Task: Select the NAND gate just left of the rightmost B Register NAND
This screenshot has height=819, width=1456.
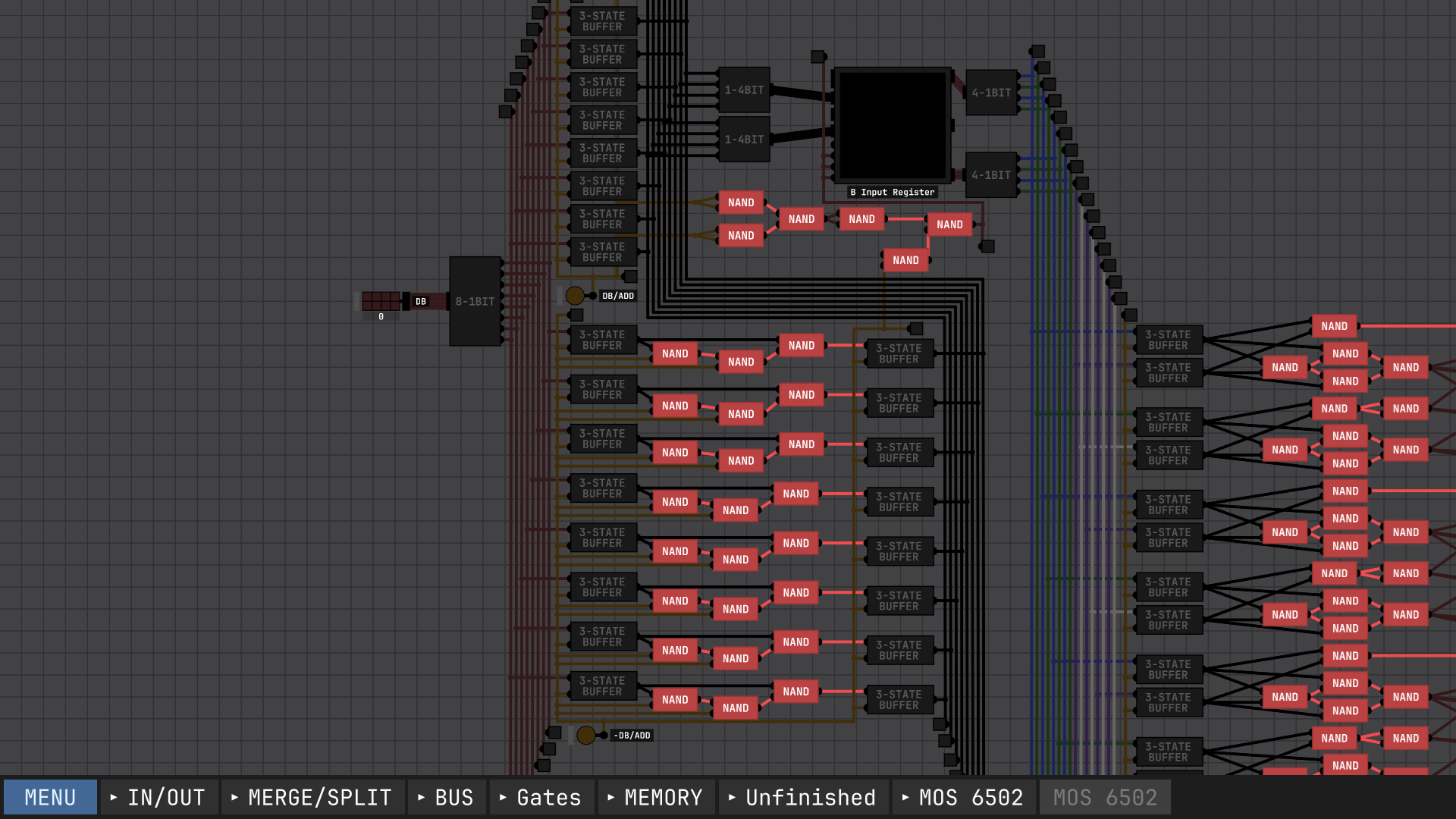Action: 861,219
